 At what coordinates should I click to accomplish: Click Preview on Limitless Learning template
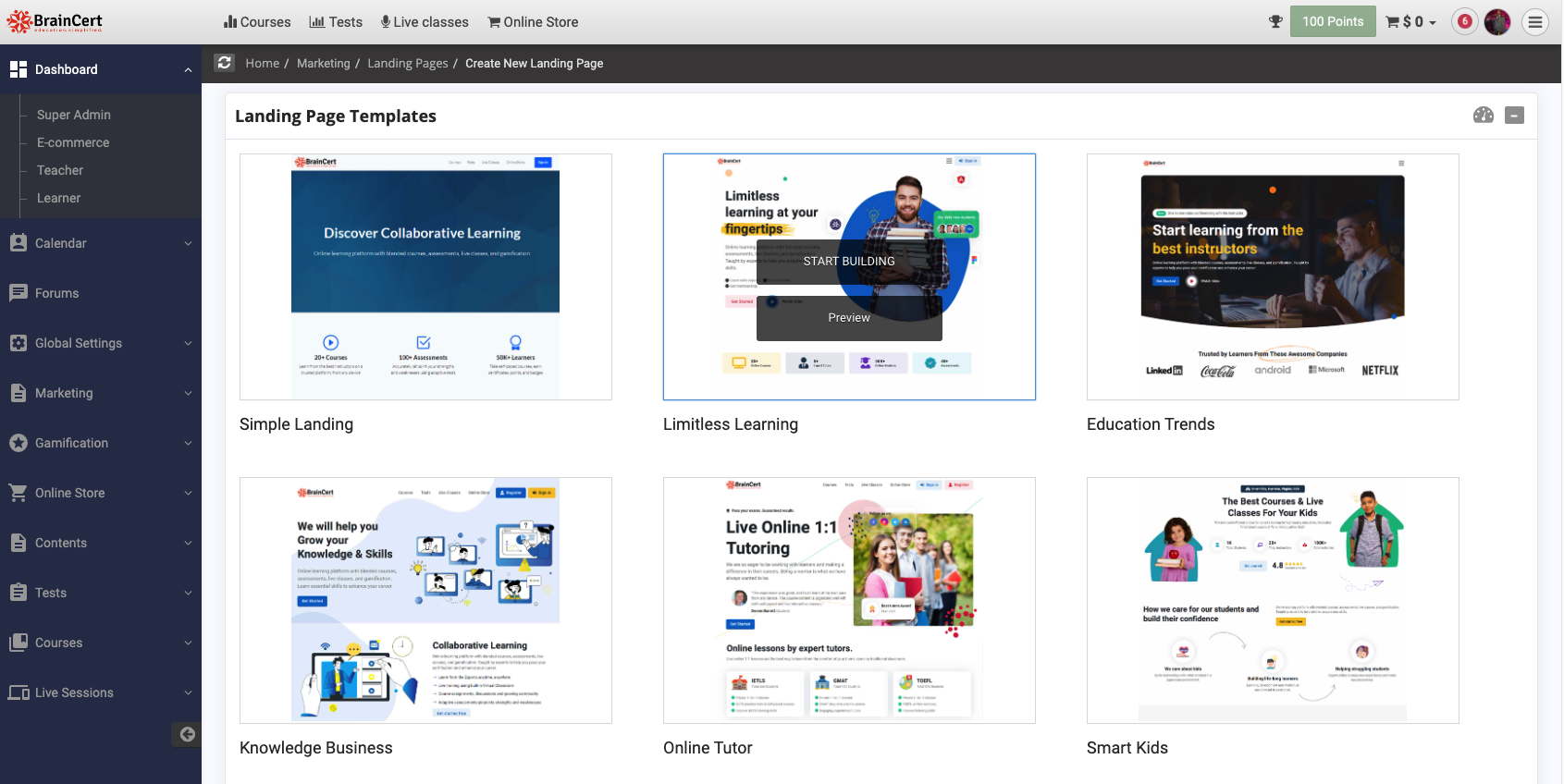click(x=849, y=318)
